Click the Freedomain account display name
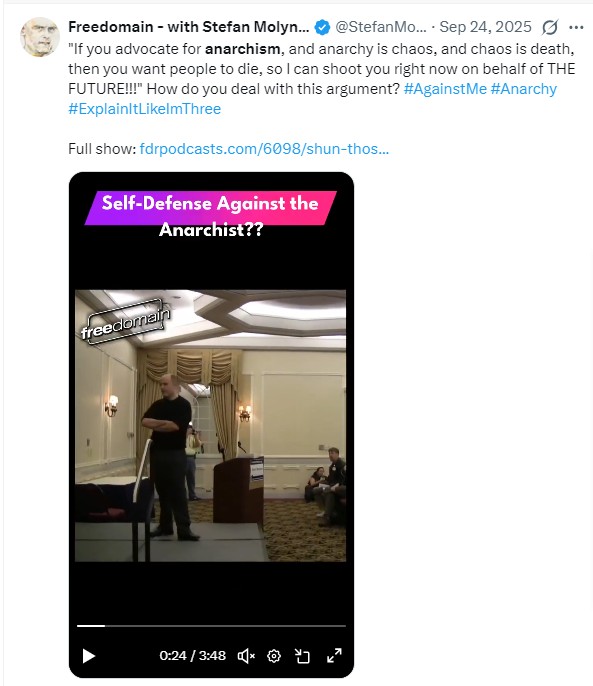This screenshot has width=593, height=686. [x=189, y=27]
